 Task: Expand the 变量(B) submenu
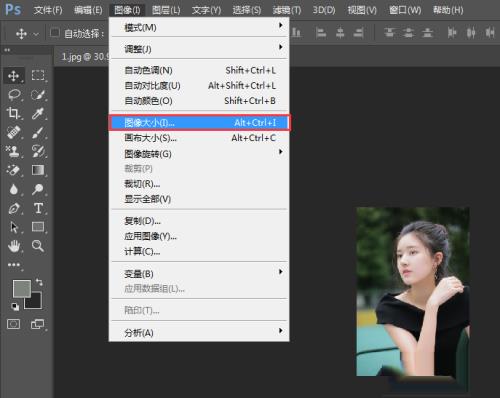[199, 273]
